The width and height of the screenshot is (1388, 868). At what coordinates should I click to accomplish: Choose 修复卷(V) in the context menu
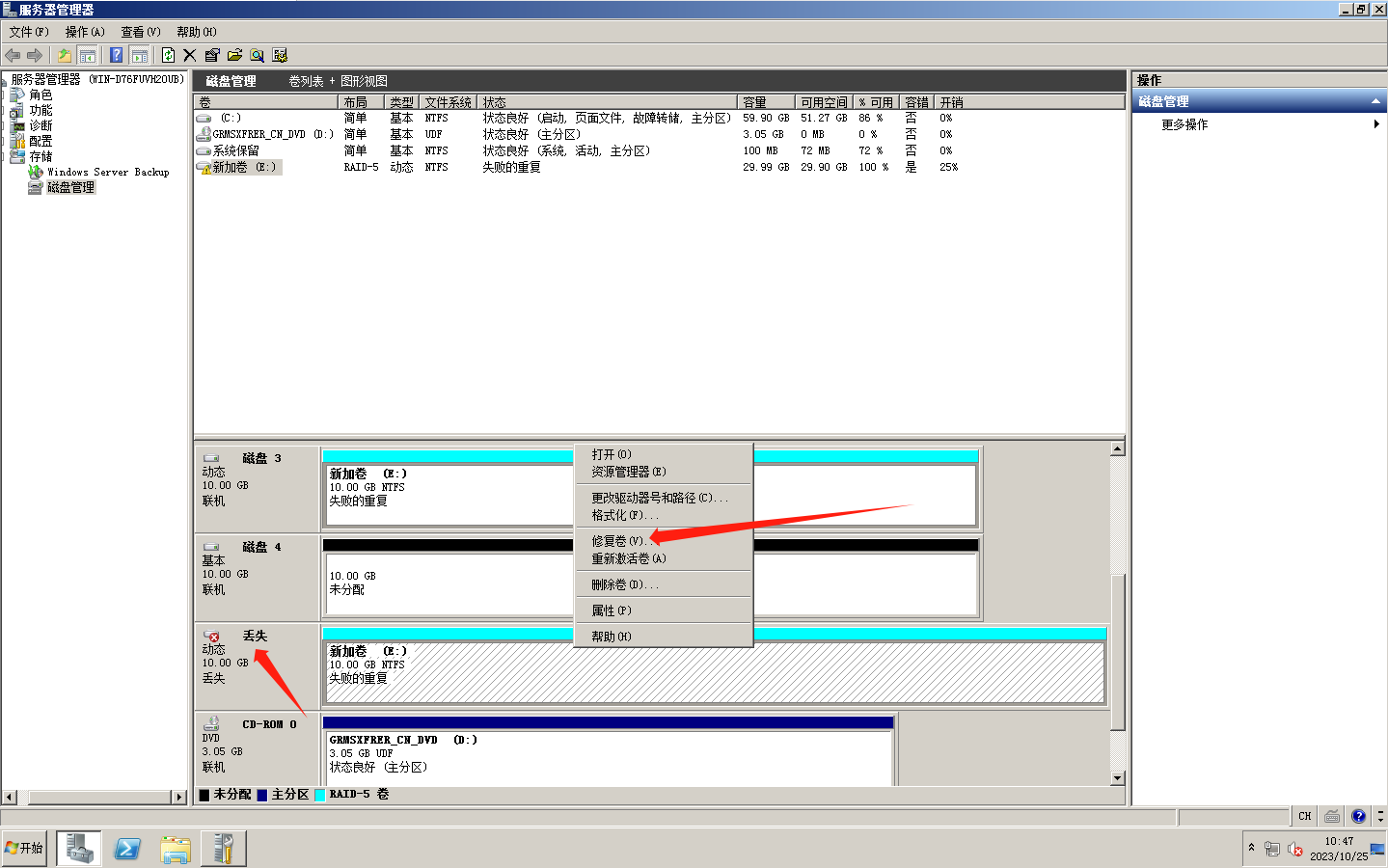coord(663,541)
